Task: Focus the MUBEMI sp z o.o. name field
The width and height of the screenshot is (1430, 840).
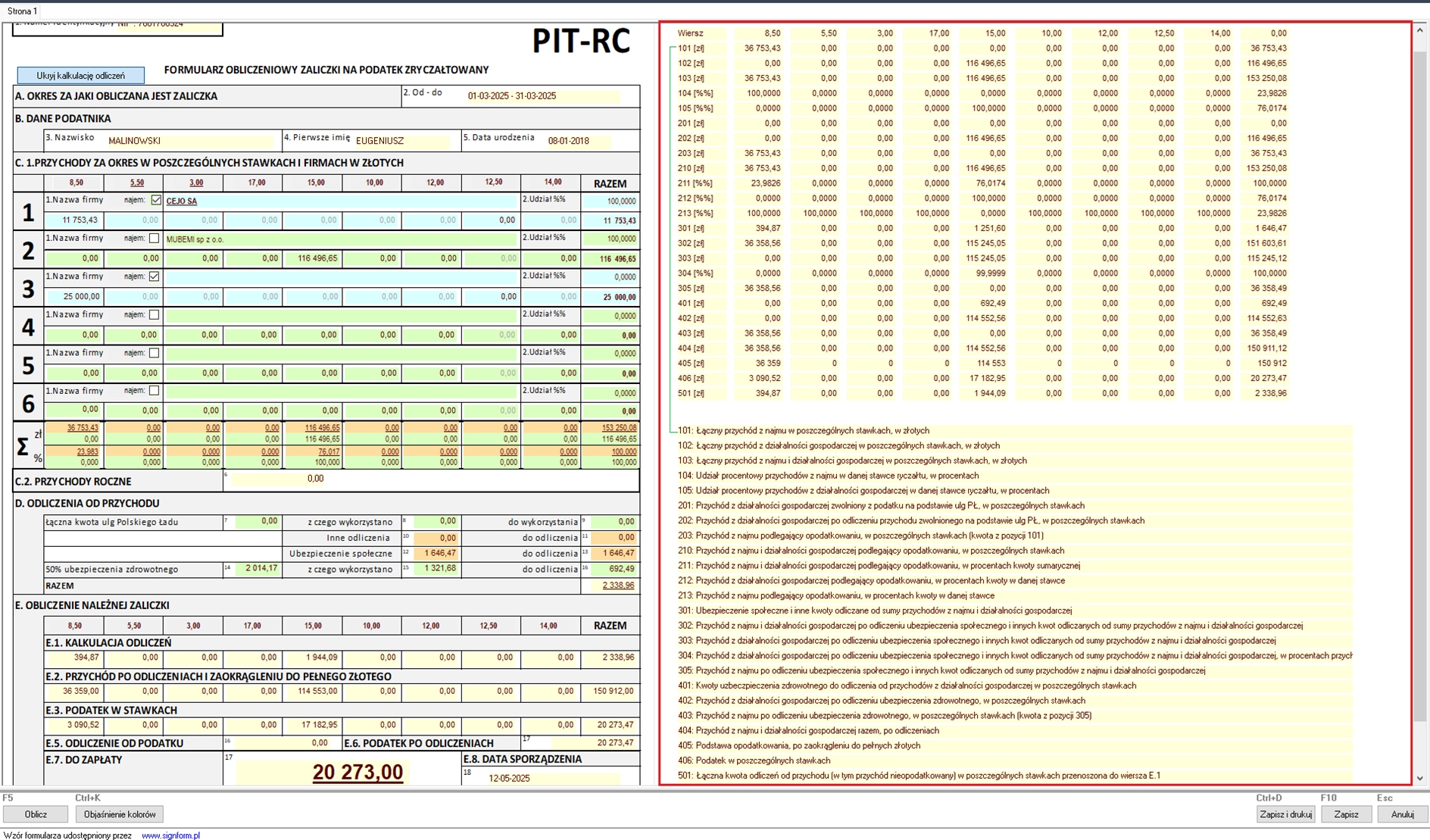Action: tap(341, 239)
